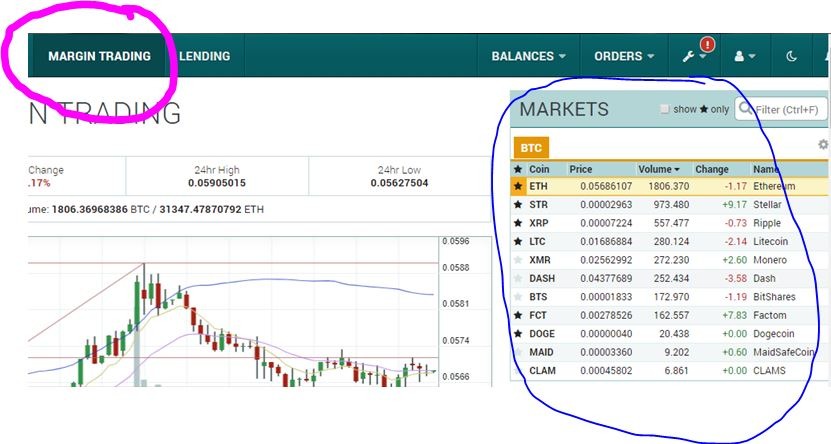Viewport: 831px width, 444px height.
Task: Click the star column header
Action: (x=518, y=169)
